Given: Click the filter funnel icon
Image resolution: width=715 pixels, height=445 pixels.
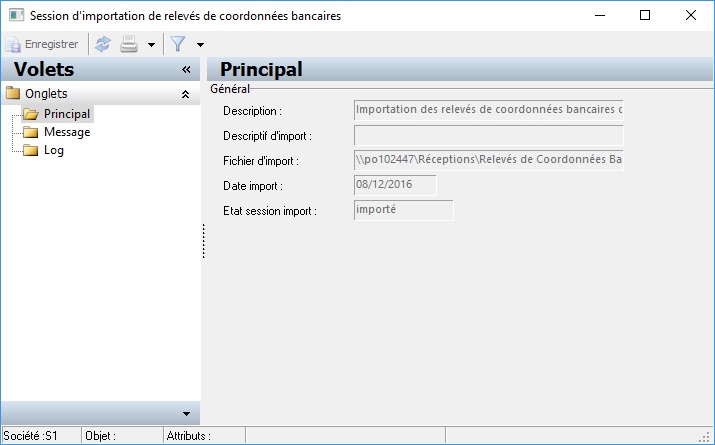Looking at the screenshot, I should (x=178, y=44).
